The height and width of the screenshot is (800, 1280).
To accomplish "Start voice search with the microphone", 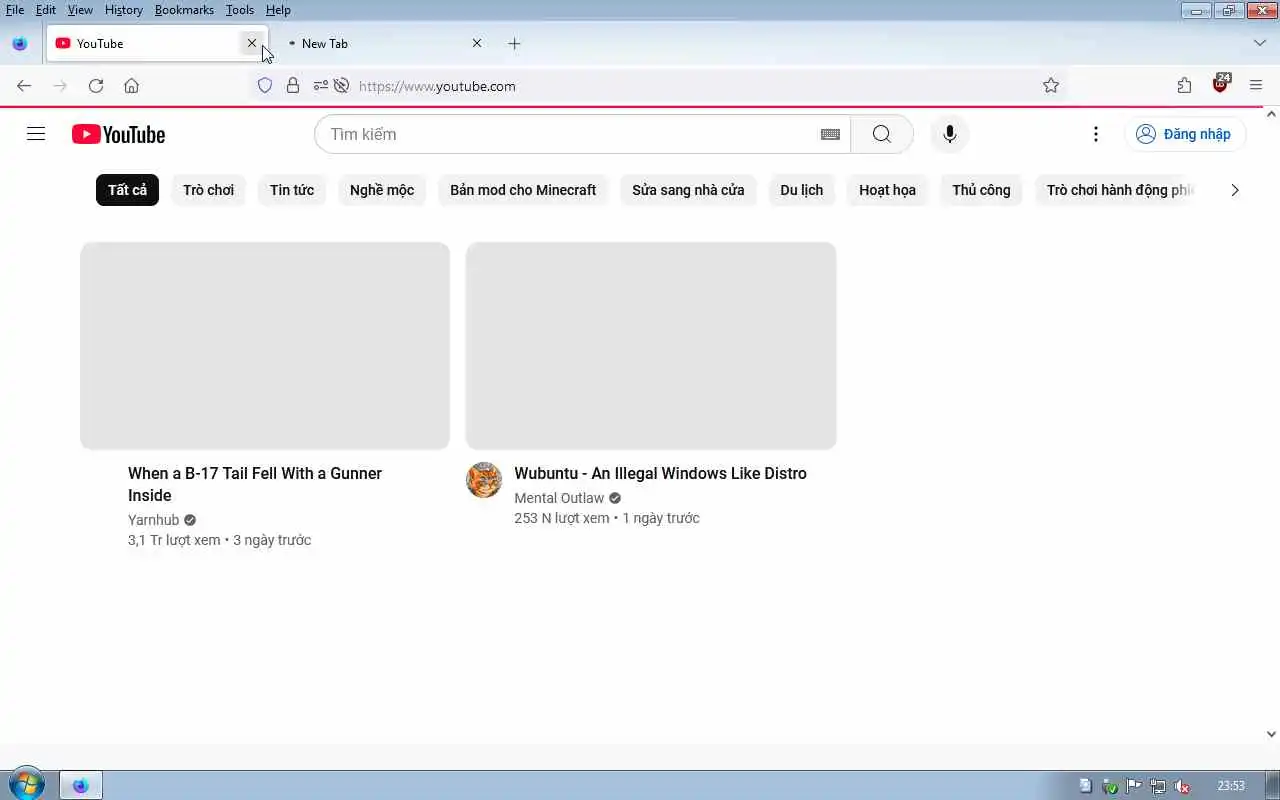I will tap(949, 134).
